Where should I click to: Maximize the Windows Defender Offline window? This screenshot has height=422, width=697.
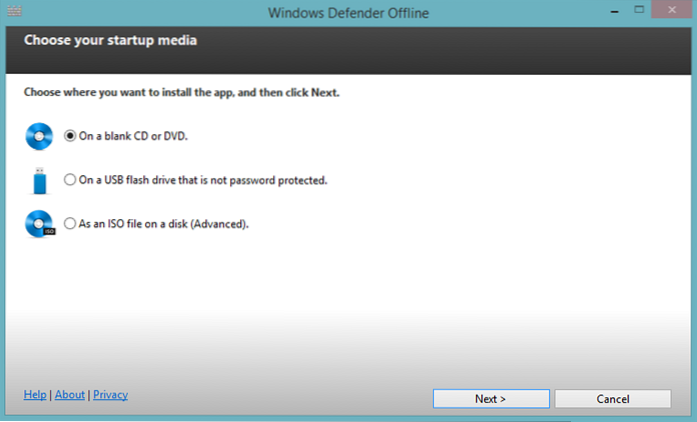pos(639,10)
